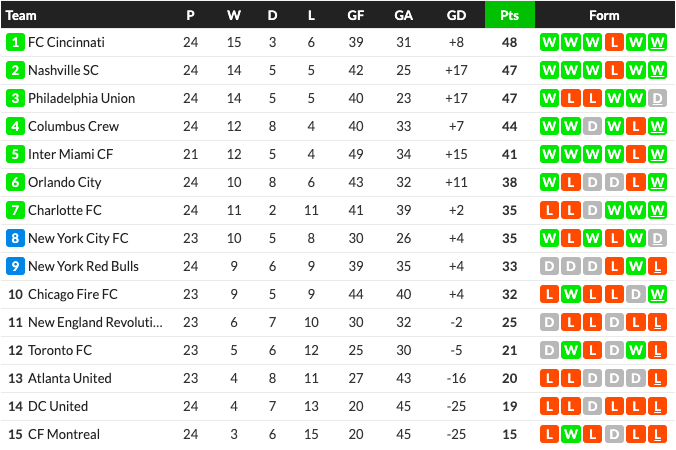The image size is (676, 450).
Task: Click the Team column header
Action: (21, 16)
